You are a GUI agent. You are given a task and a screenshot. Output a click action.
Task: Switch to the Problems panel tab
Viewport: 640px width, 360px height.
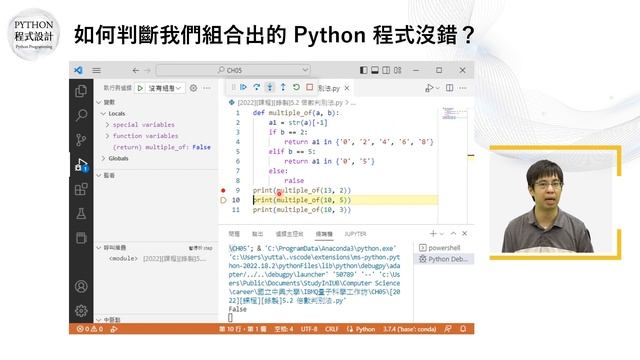coord(234,234)
